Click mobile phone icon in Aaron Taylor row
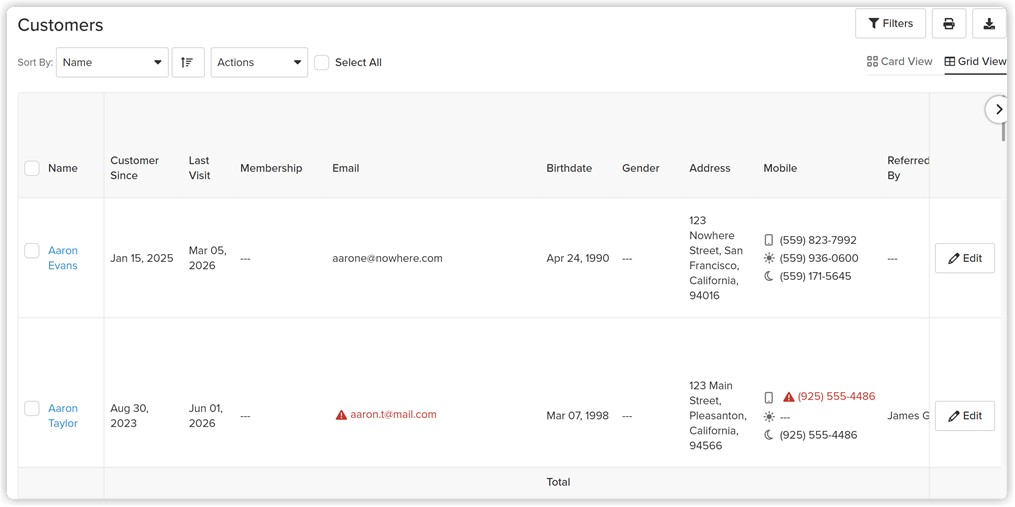 tap(769, 397)
